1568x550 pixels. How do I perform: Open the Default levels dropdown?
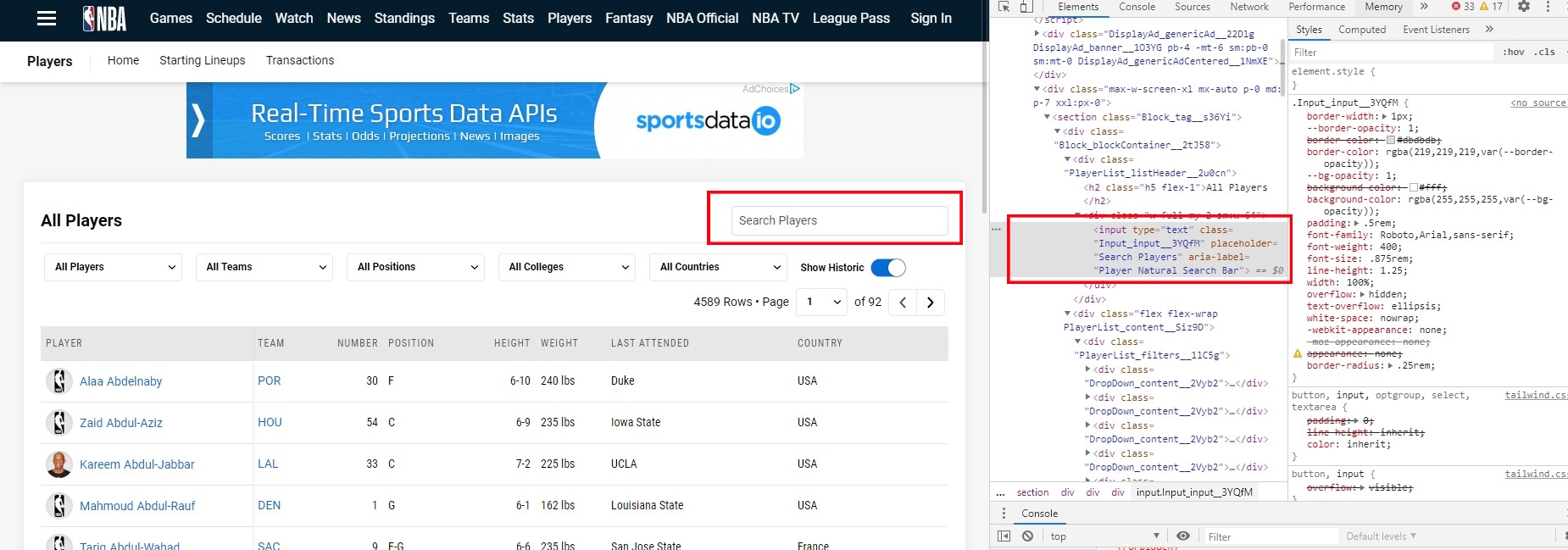tap(1382, 536)
